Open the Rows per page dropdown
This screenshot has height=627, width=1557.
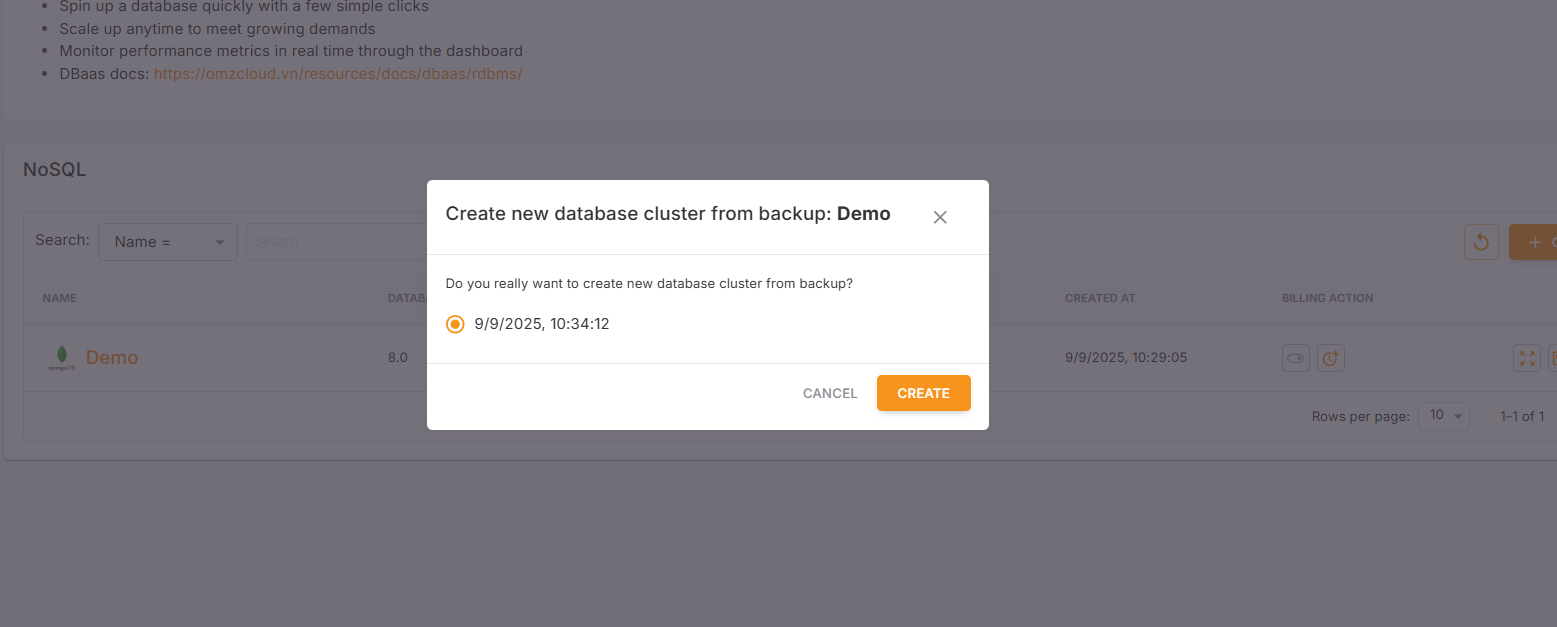pos(1444,416)
